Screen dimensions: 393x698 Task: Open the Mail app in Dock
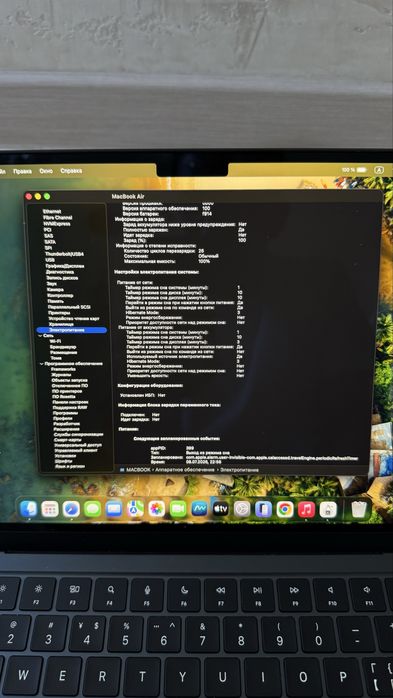(x=114, y=509)
